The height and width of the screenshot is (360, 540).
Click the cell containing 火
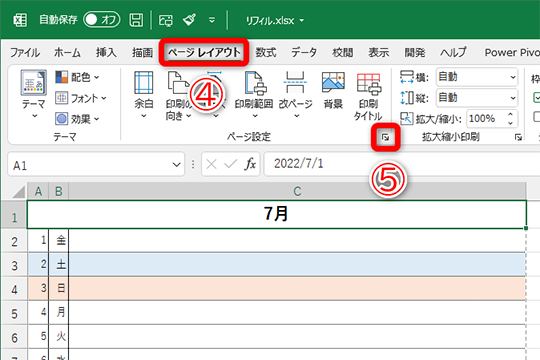(x=59, y=337)
